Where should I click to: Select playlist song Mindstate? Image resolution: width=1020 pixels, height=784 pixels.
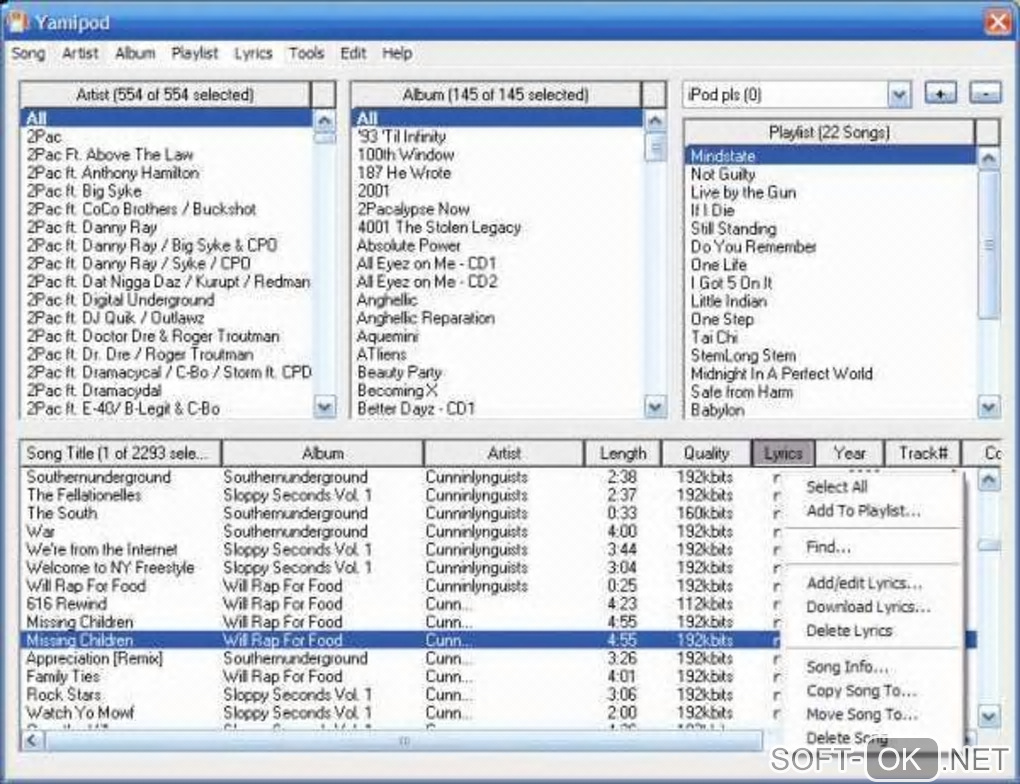point(831,156)
